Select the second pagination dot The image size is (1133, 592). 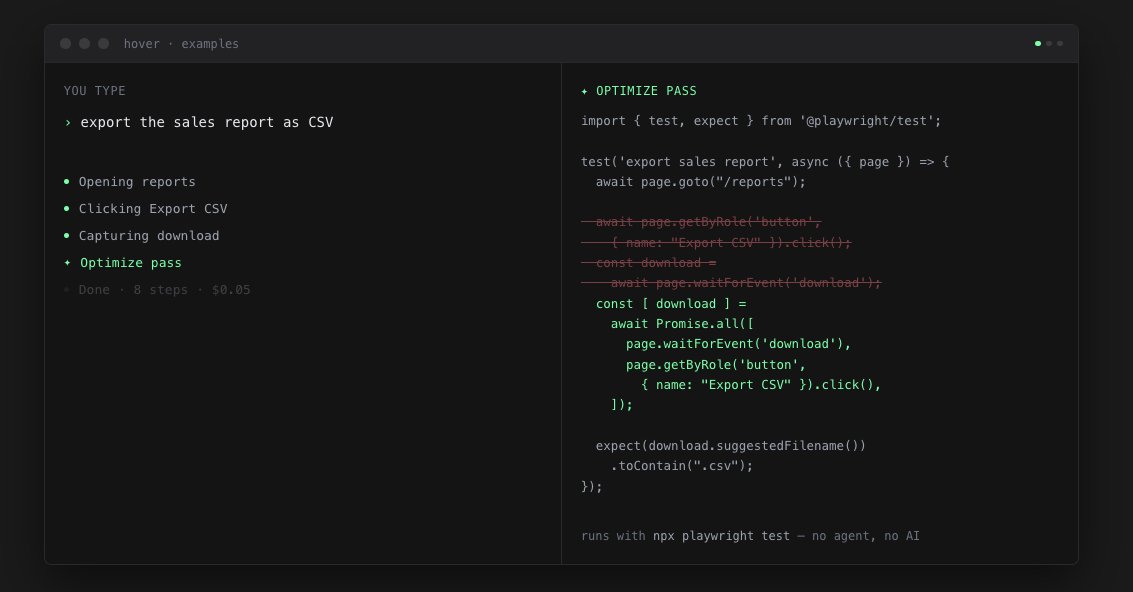1049,43
